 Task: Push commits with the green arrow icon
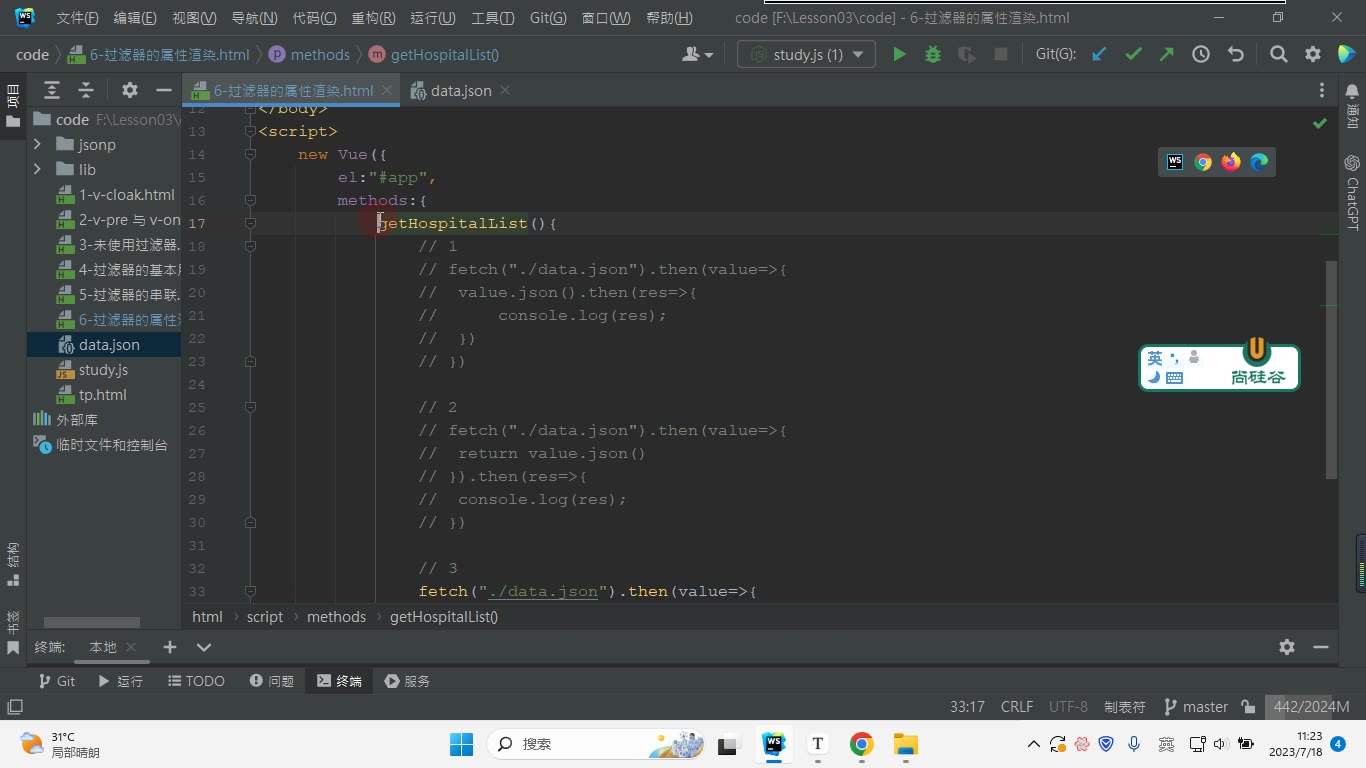point(1167,55)
